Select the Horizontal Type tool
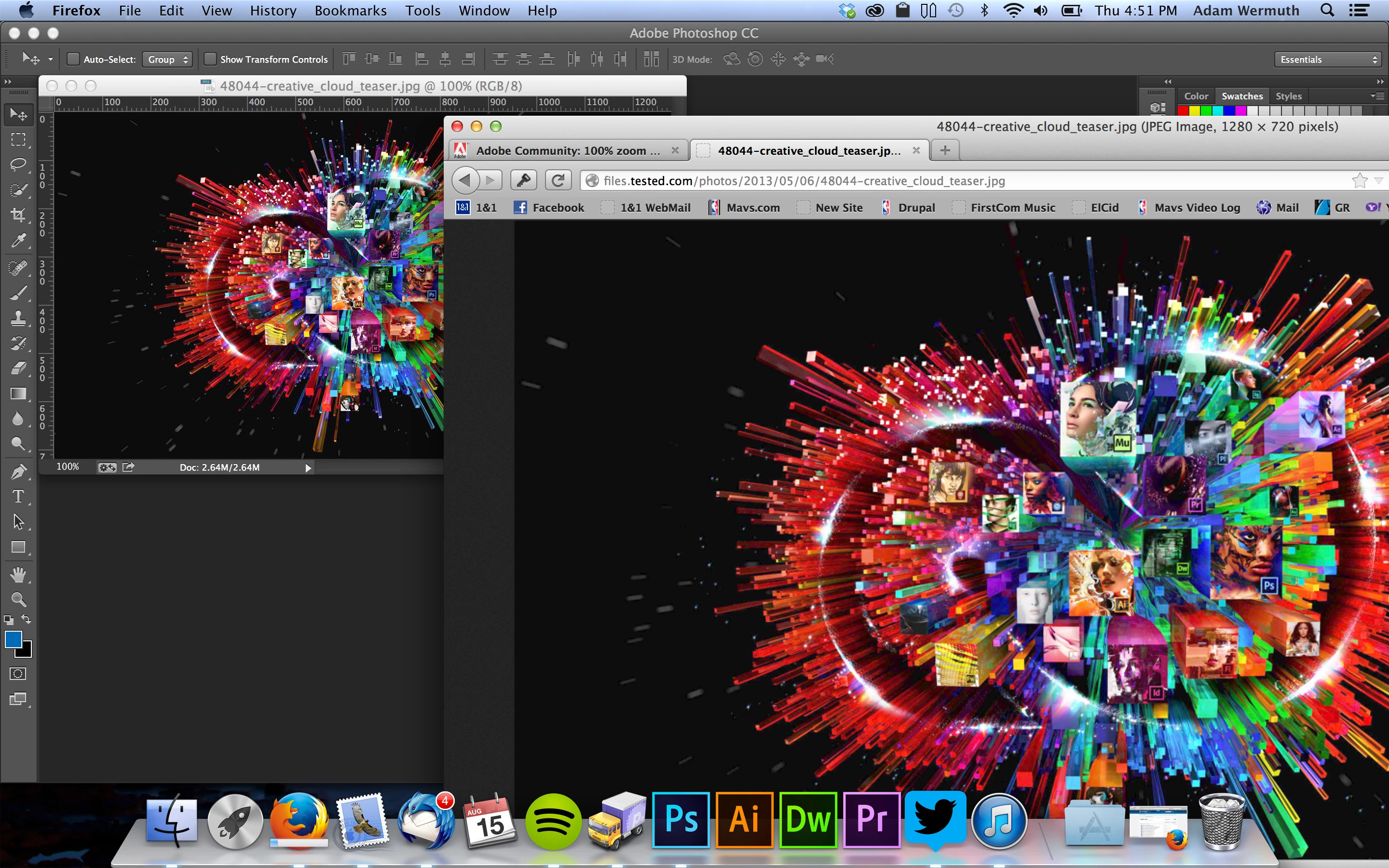The image size is (1389, 868). 18,497
